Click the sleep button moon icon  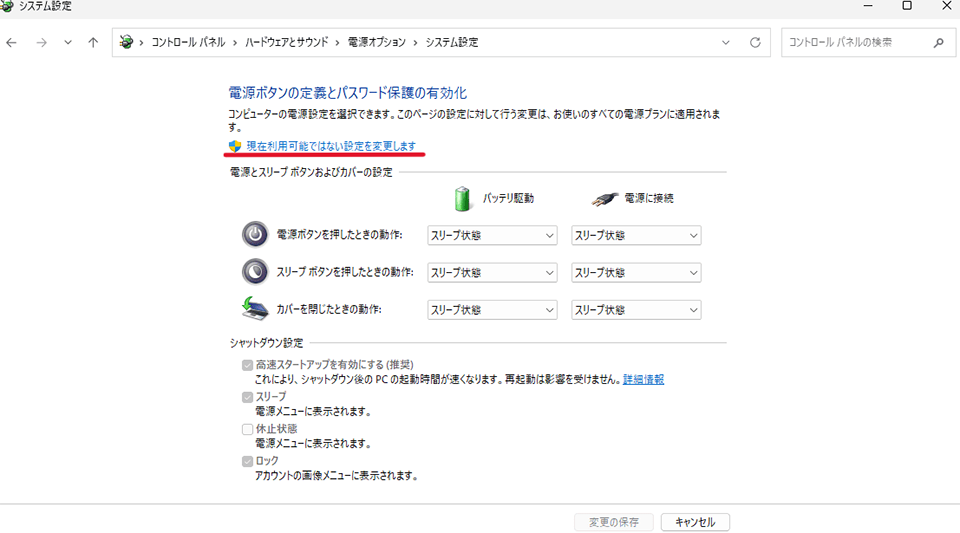coord(255,272)
